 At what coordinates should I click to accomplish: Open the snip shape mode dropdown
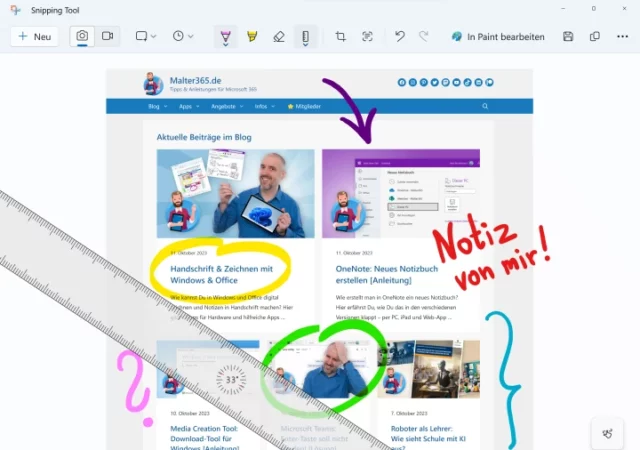(x=146, y=36)
